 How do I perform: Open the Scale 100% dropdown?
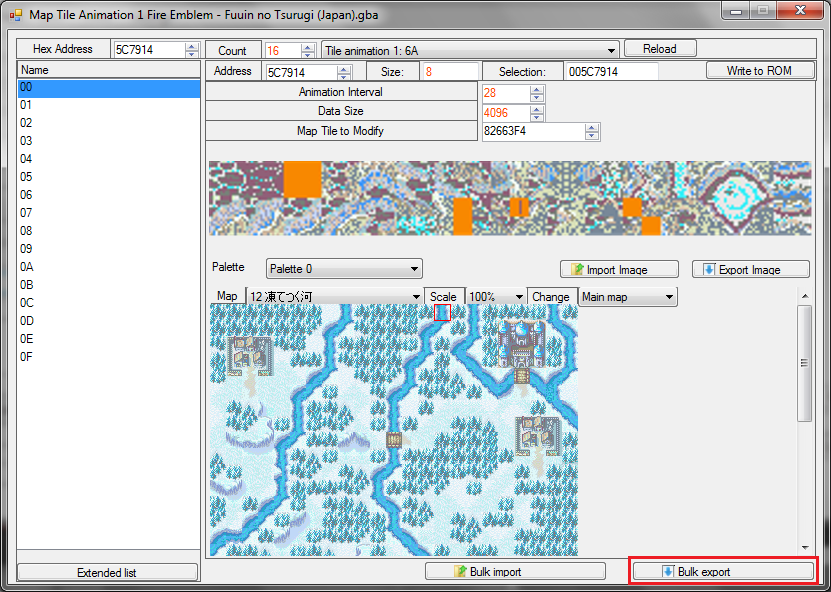pos(496,297)
